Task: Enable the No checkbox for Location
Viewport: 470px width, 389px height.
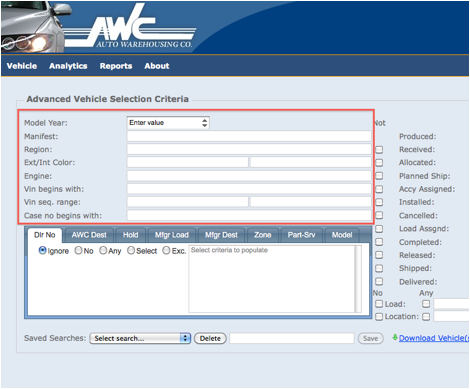Action: 379,316
